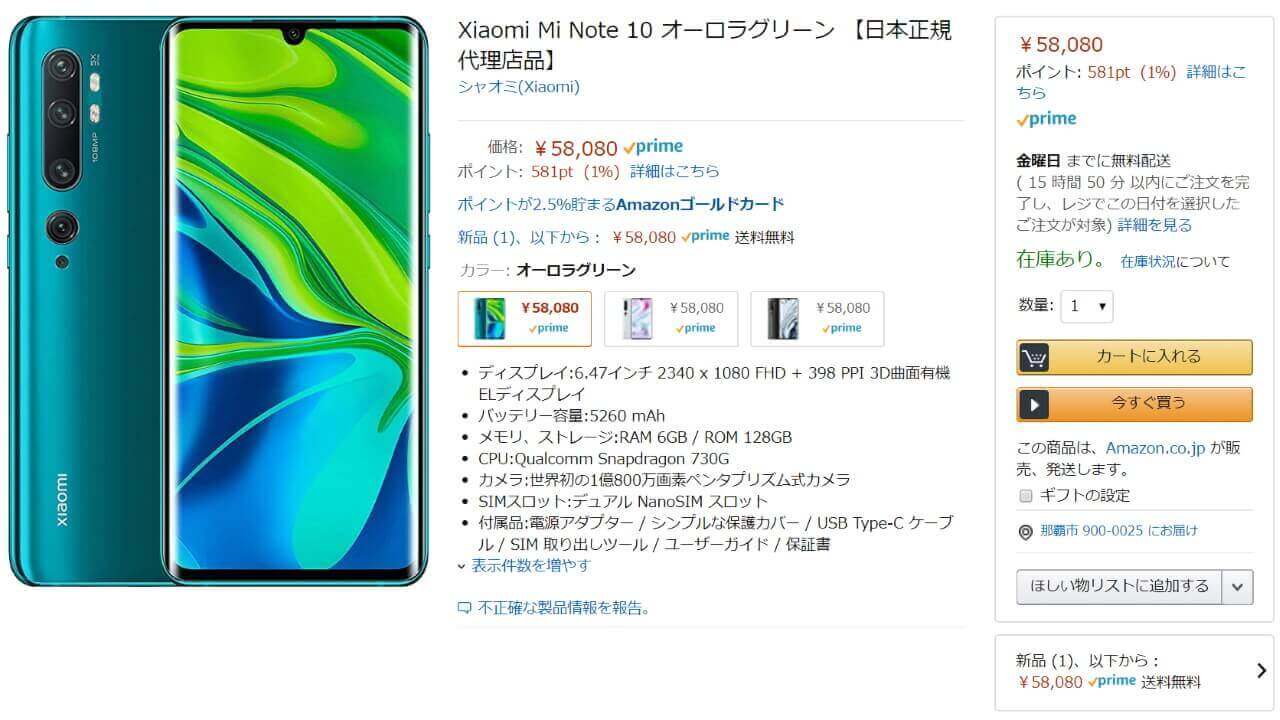Image resolution: width=1280 pixels, height=720 pixels.
Task: Click the location pin icon beside 那覇市 900-0025
Action: tap(1025, 532)
